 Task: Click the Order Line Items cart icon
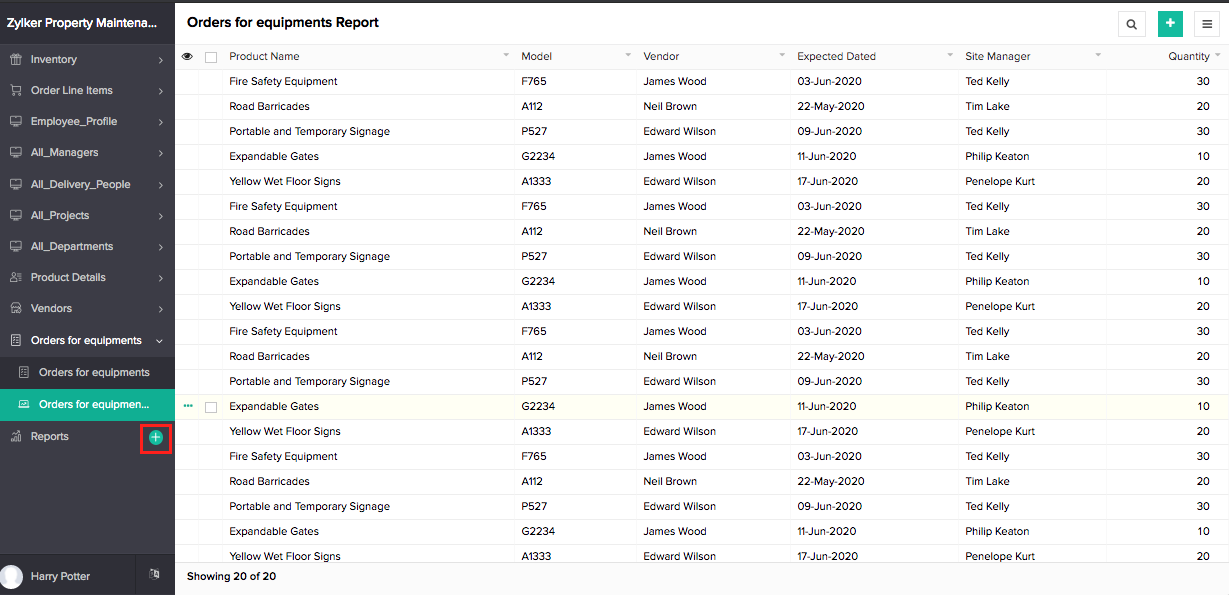(x=16, y=91)
